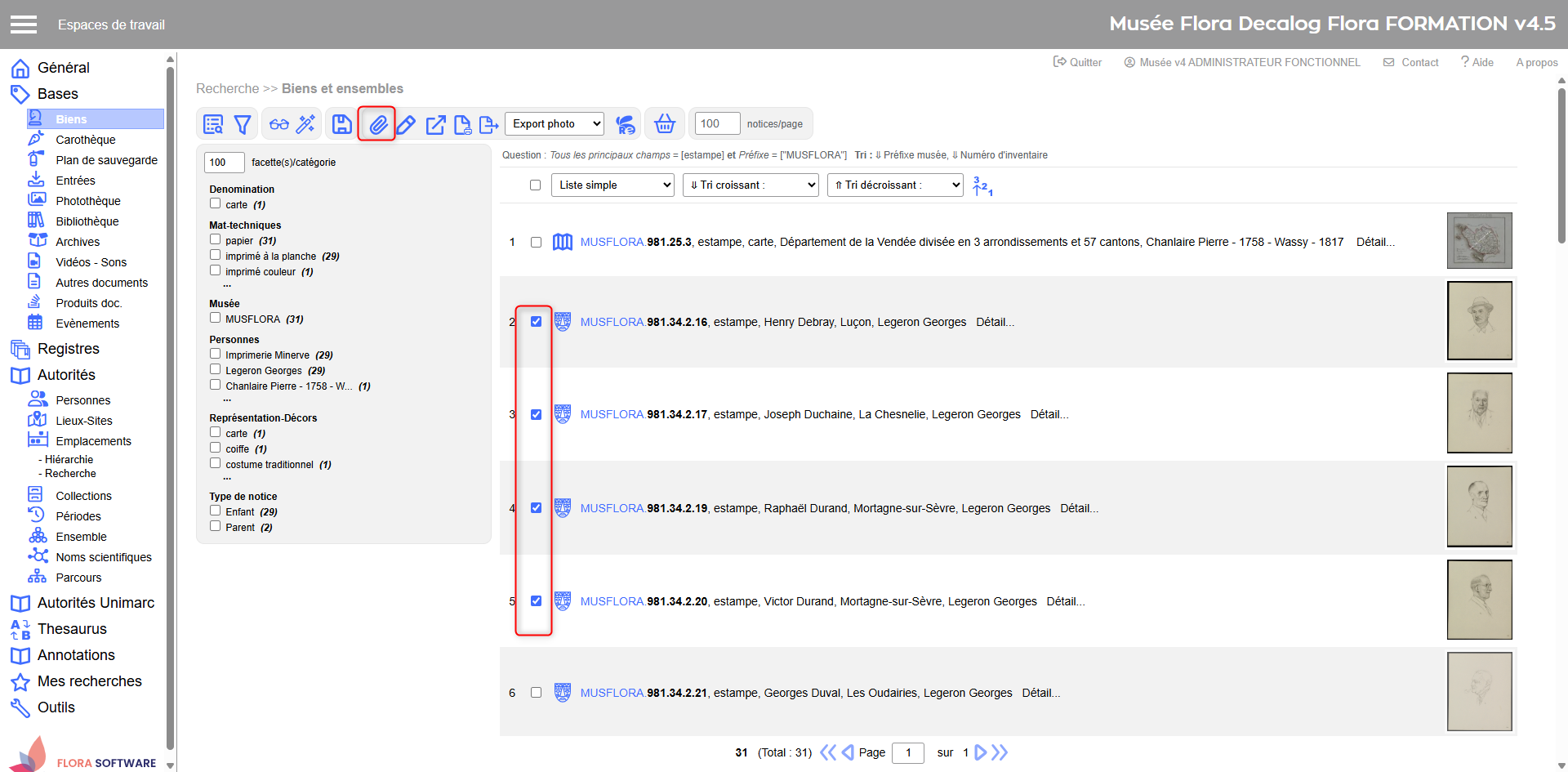Click the magic wand icon

tap(305, 124)
